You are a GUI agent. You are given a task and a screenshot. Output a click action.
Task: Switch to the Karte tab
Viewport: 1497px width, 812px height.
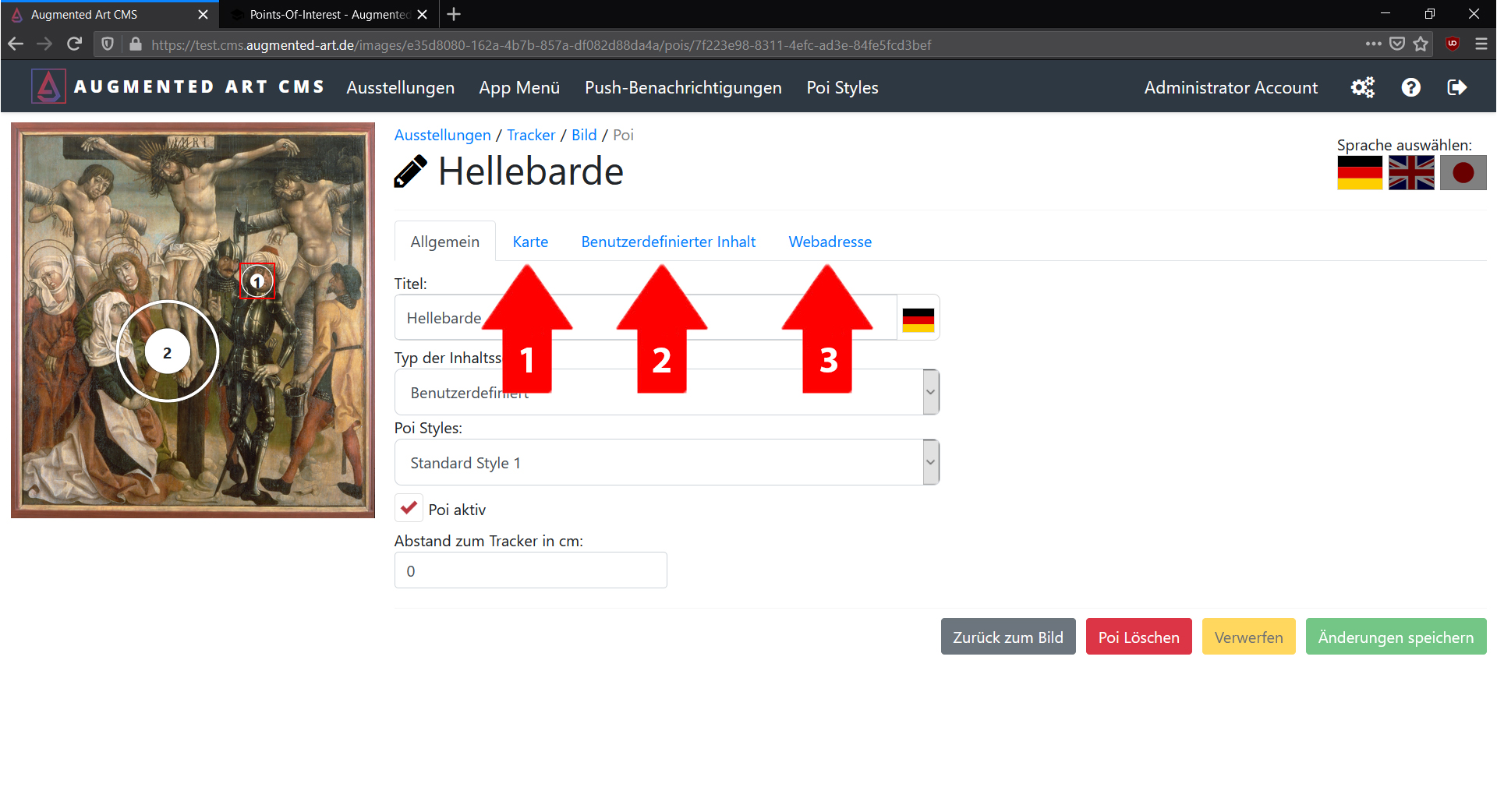click(530, 242)
